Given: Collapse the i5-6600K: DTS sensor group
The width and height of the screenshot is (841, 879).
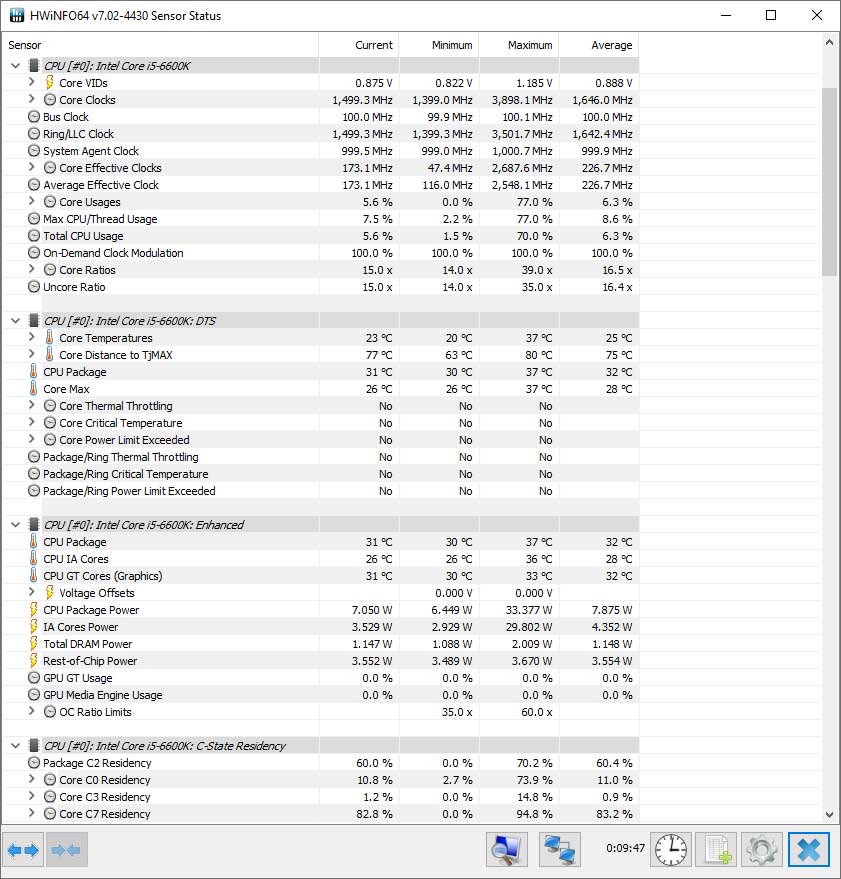Looking at the screenshot, I should (x=16, y=321).
